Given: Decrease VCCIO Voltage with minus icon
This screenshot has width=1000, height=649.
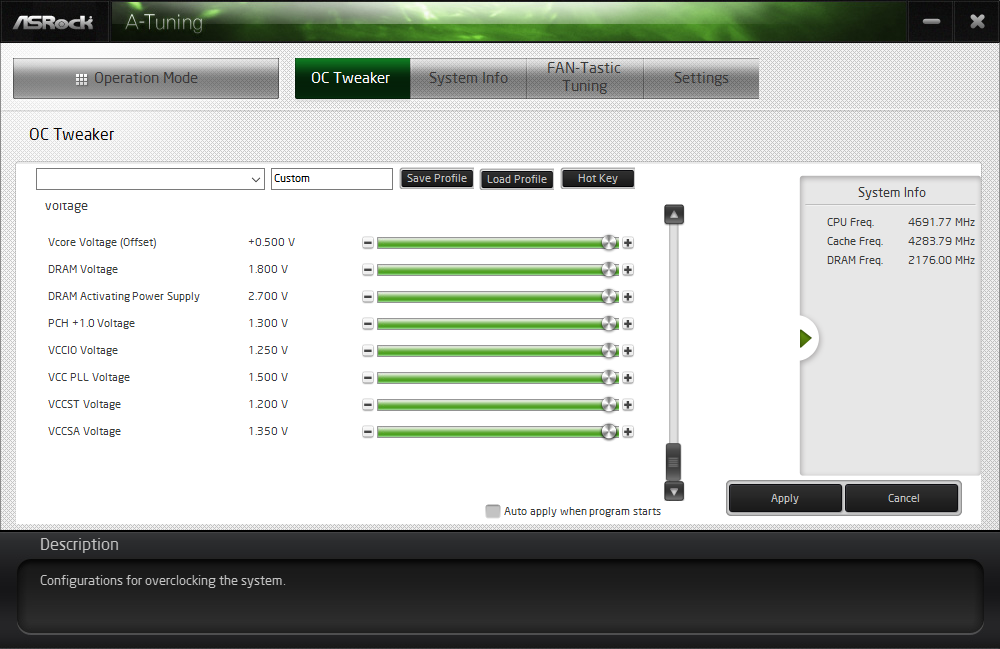Looking at the screenshot, I should (x=368, y=351).
